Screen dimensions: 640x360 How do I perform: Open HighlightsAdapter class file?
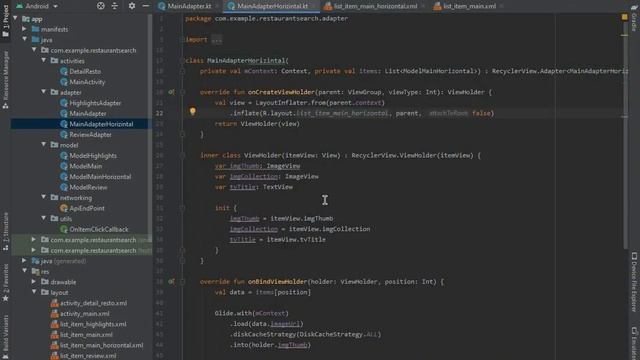click(95, 103)
